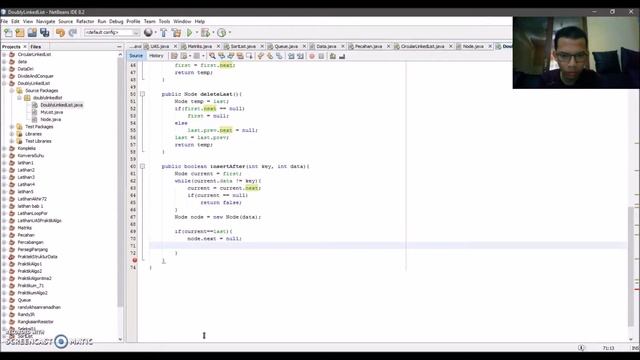The height and width of the screenshot is (360, 640).
Task: Click the Toggle Bookmark icon in editor toolbar
Action: (x=279, y=56)
